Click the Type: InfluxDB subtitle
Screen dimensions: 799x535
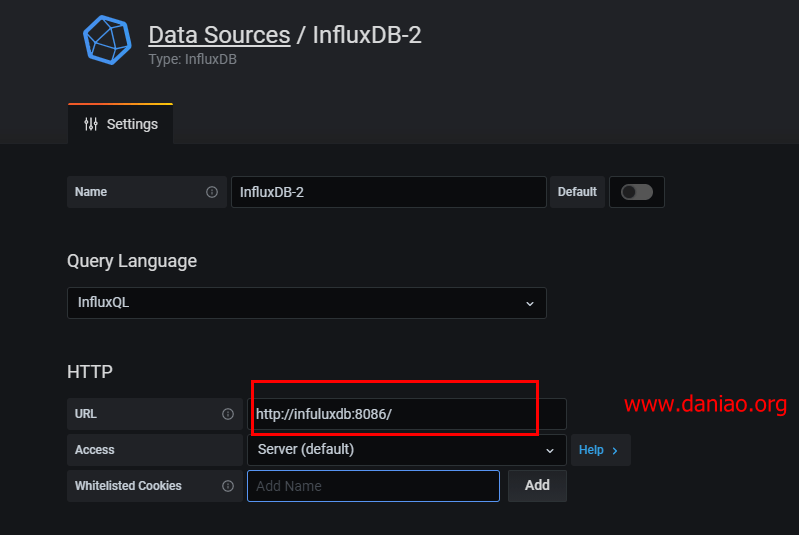click(x=193, y=60)
